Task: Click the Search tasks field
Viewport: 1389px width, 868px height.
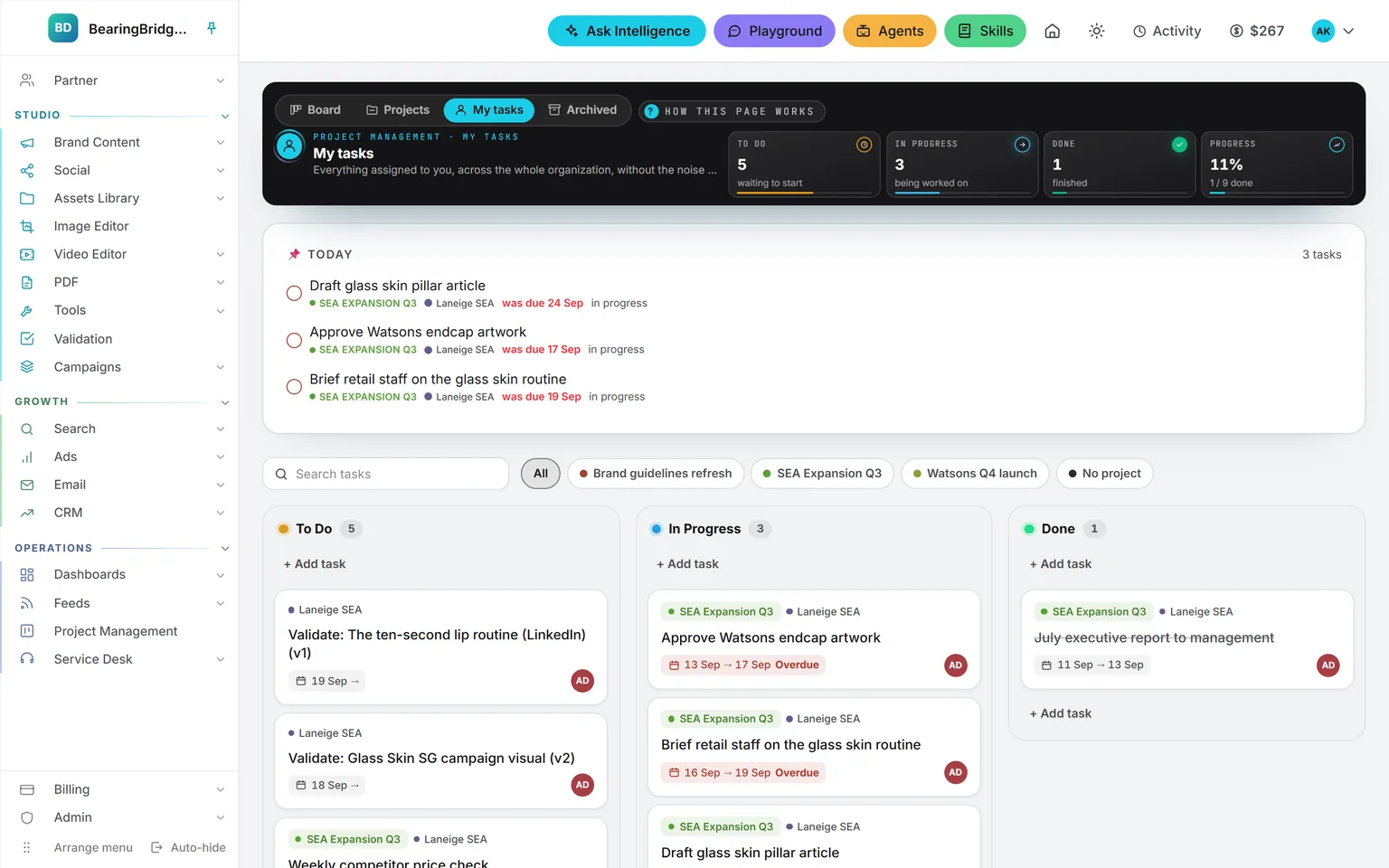Action: (x=386, y=474)
